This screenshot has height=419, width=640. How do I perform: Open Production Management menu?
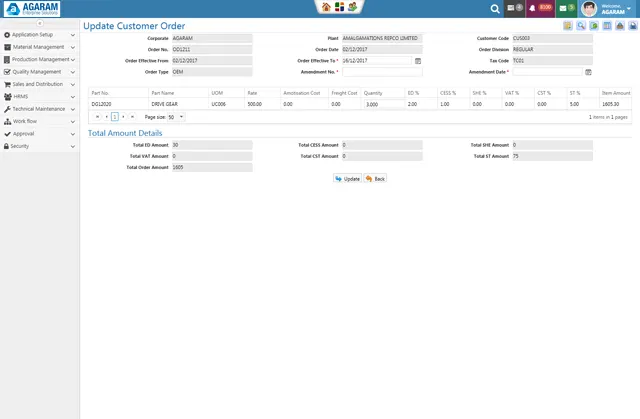[39, 60]
